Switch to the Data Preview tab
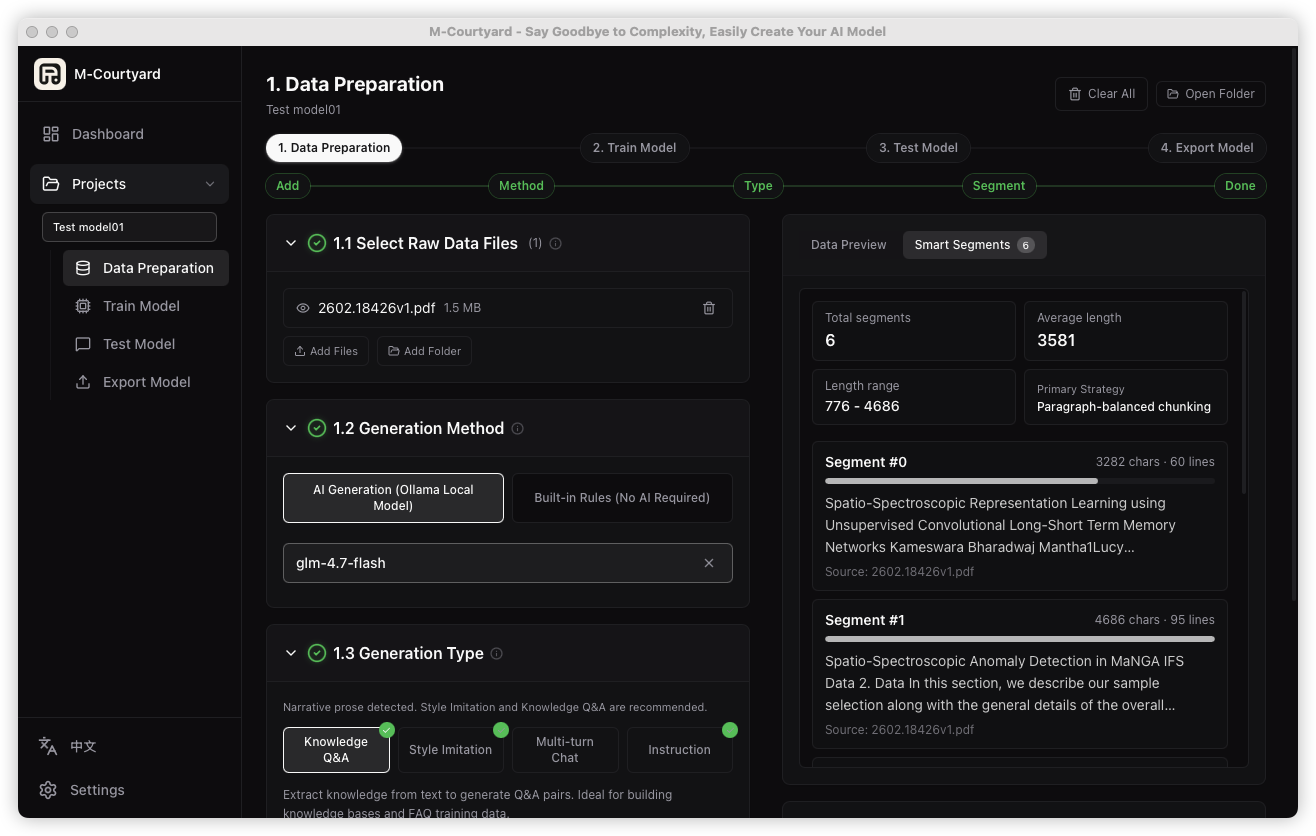Screen dimensions: 1316x836 click(x=848, y=245)
